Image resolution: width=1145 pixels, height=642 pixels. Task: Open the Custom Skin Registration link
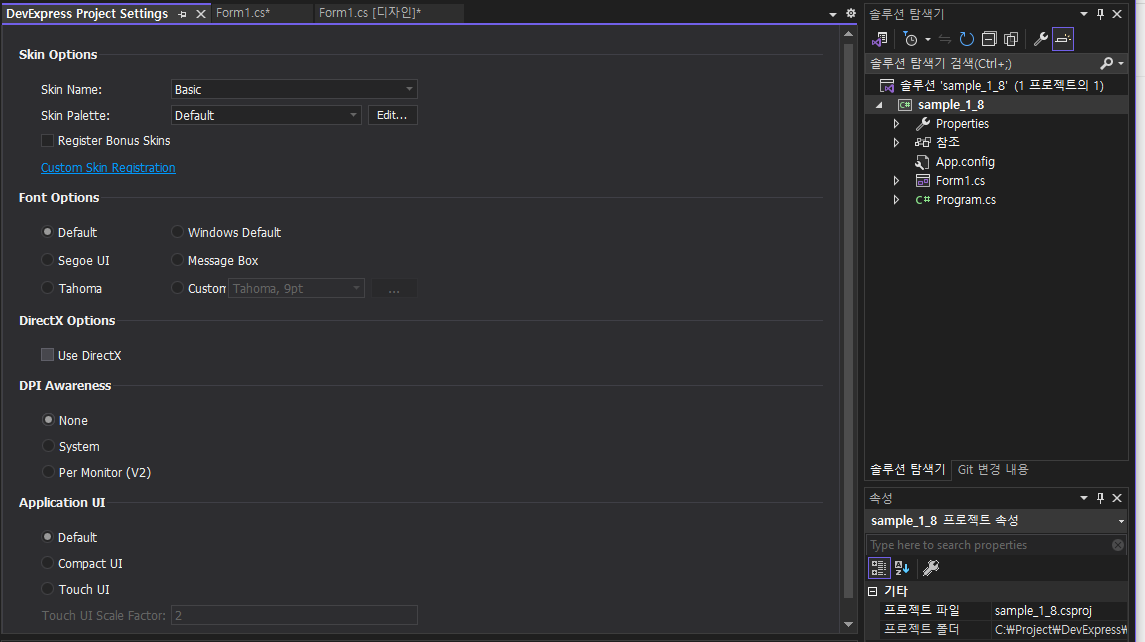click(x=108, y=167)
